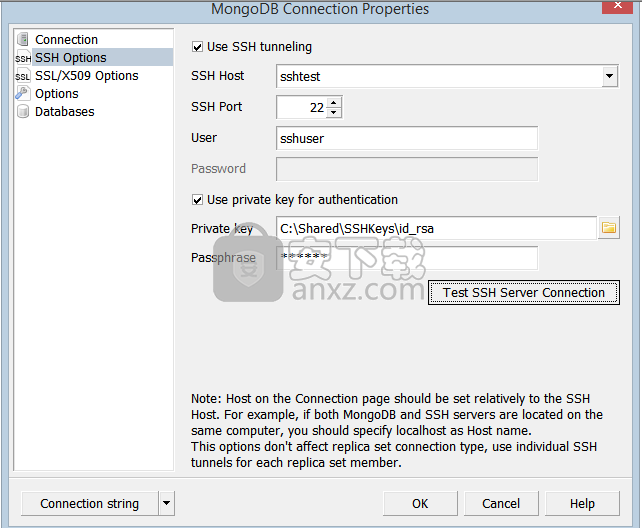
Task: Select SSL/X509 Options page
Action: pyautogui.click(x=86, y=76)
